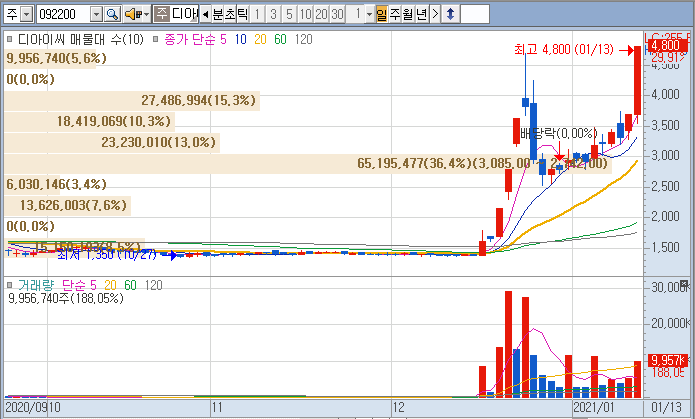695x419 pixels.
Task: Click the vertical up-down arrow icon
Action: point(450,14)
